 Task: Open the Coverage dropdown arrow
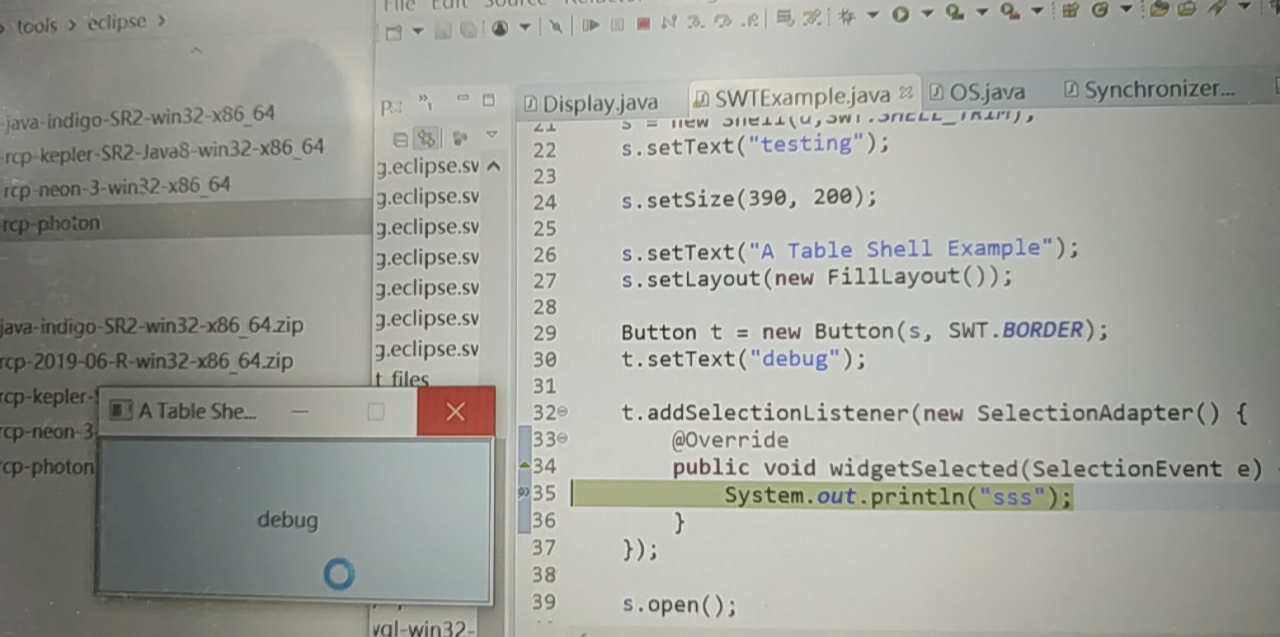pyautogui.click(x=982, y=12)
